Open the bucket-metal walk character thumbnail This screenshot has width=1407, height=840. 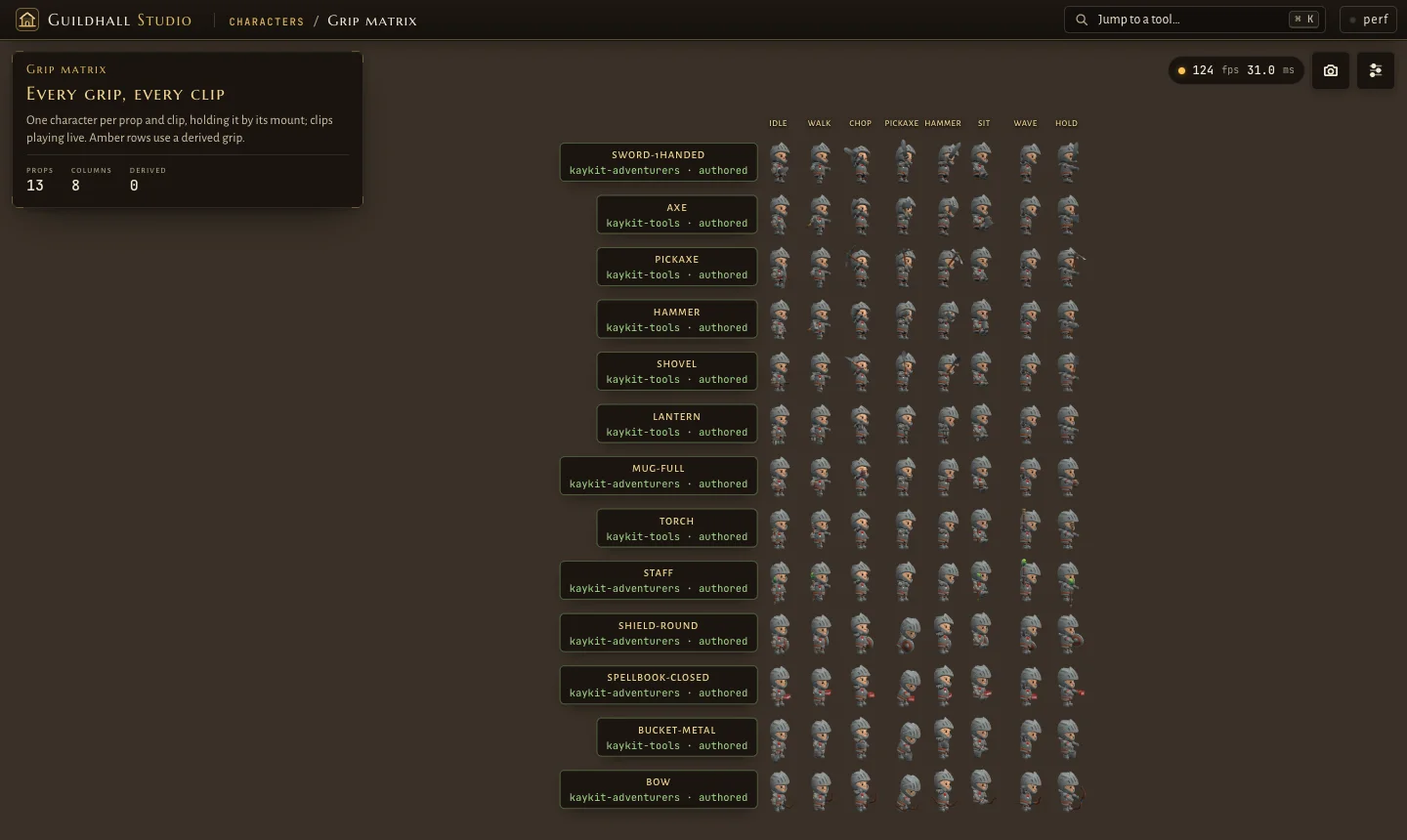click(x=820, y=737)
